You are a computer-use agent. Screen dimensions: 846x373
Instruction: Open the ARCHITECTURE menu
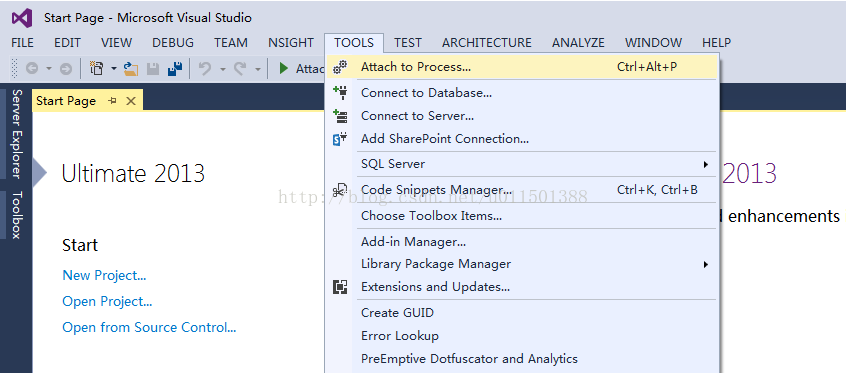coord(487,43)
